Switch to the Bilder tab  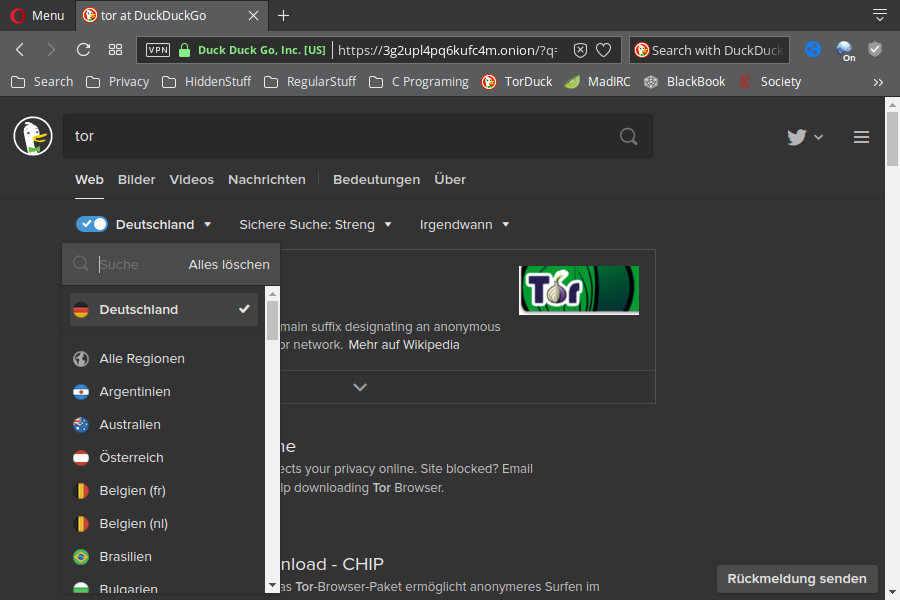pos(137,180)
